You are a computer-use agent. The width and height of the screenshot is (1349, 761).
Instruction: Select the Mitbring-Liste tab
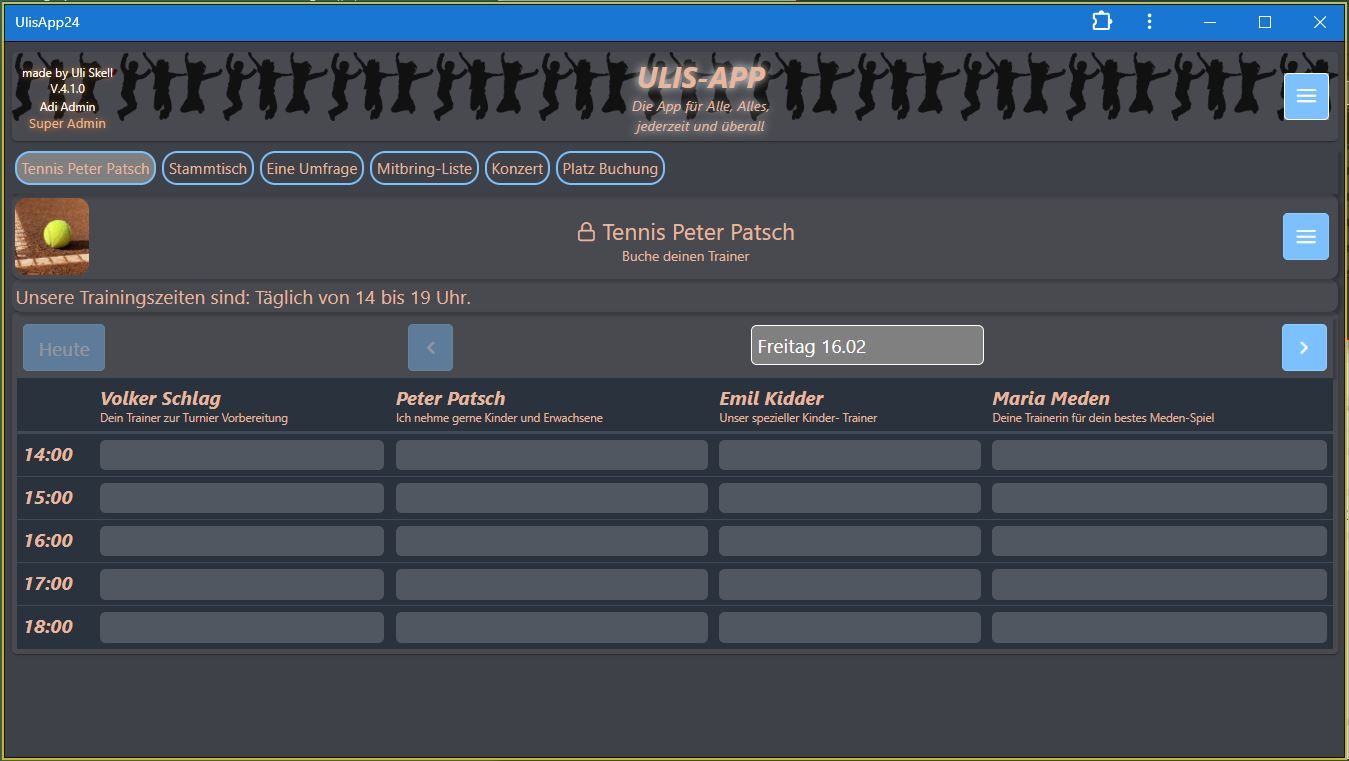(424, 168)
